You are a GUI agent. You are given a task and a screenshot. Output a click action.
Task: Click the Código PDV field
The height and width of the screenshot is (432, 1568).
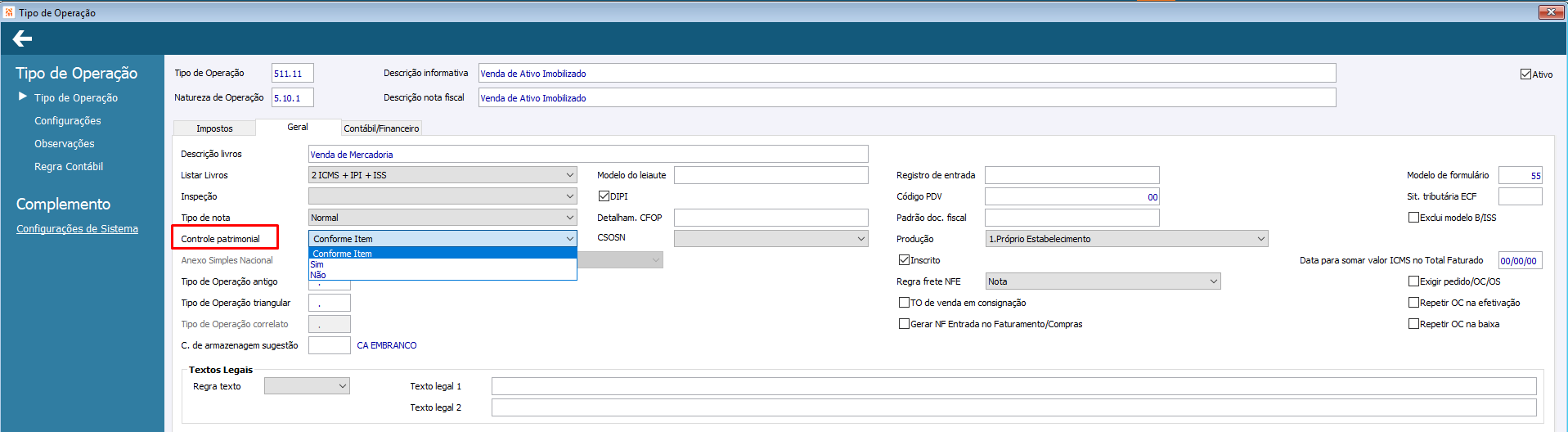[1072, 196]
